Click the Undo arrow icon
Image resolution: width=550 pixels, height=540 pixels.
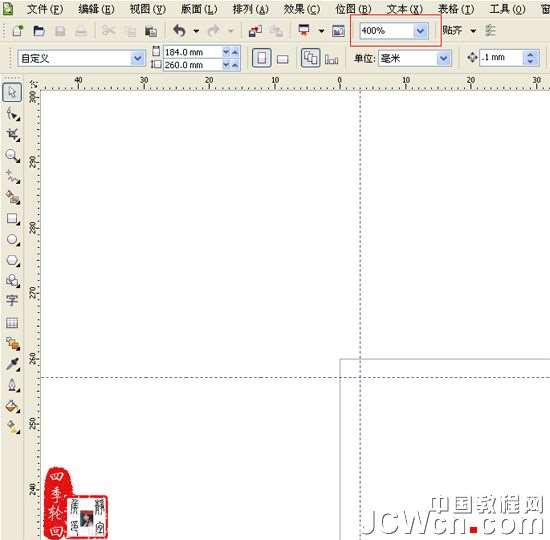pyautogui.click(x=179, y=31)
